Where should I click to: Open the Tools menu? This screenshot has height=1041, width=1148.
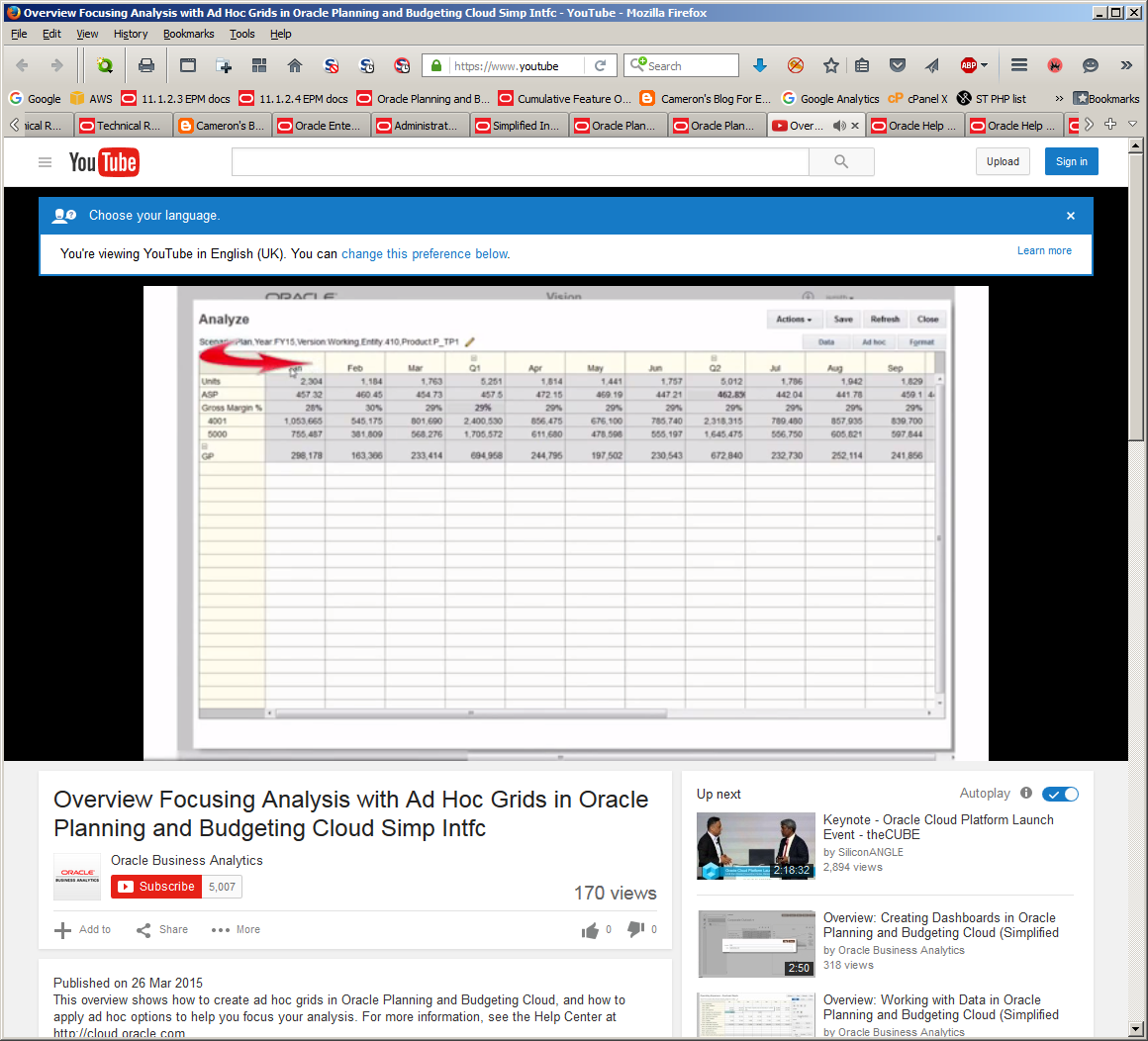241,34
